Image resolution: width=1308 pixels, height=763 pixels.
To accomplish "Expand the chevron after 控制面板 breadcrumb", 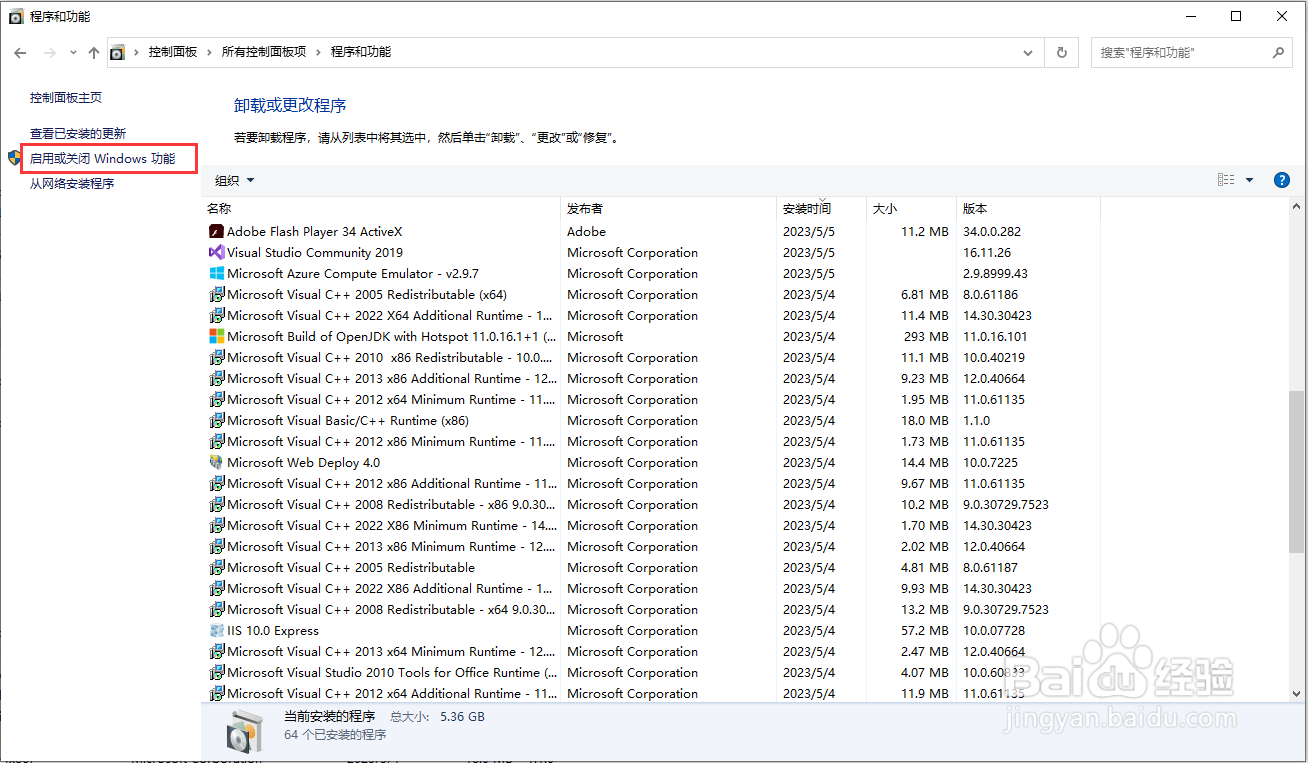I will coord(210,52).
